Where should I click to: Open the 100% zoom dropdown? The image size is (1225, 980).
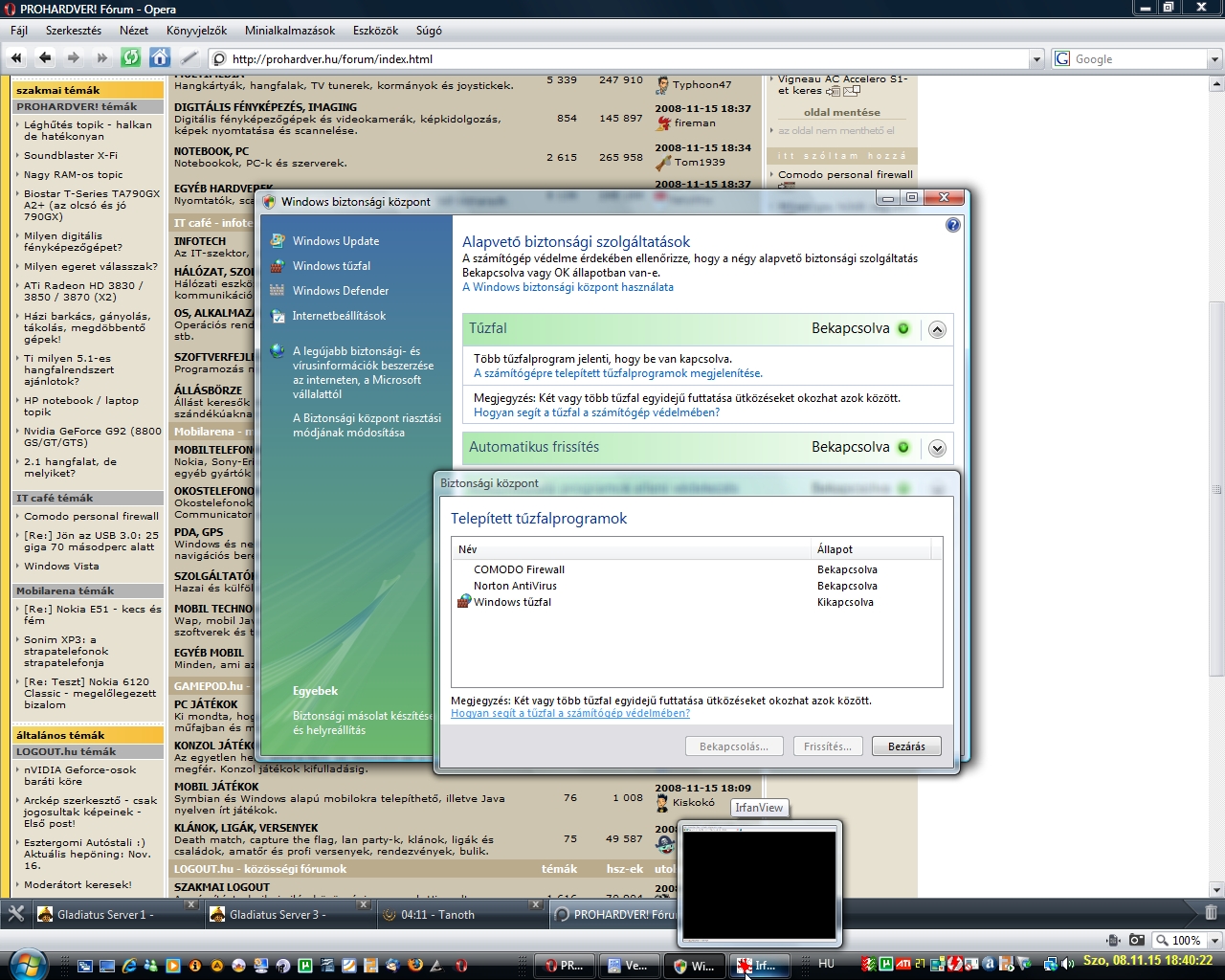click(x=1214, y=941)
